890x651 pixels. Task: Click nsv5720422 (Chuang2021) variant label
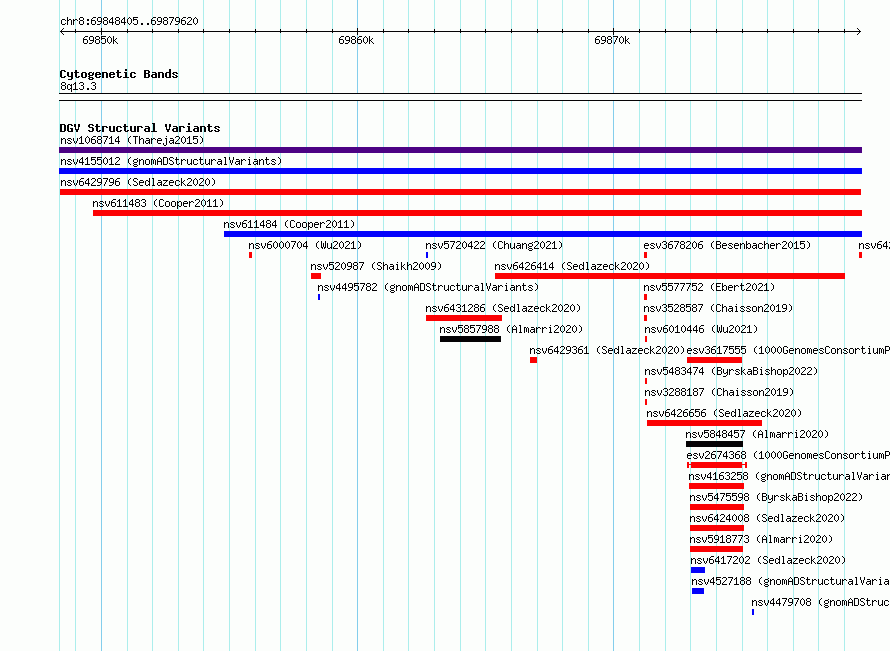click(494, 245)
